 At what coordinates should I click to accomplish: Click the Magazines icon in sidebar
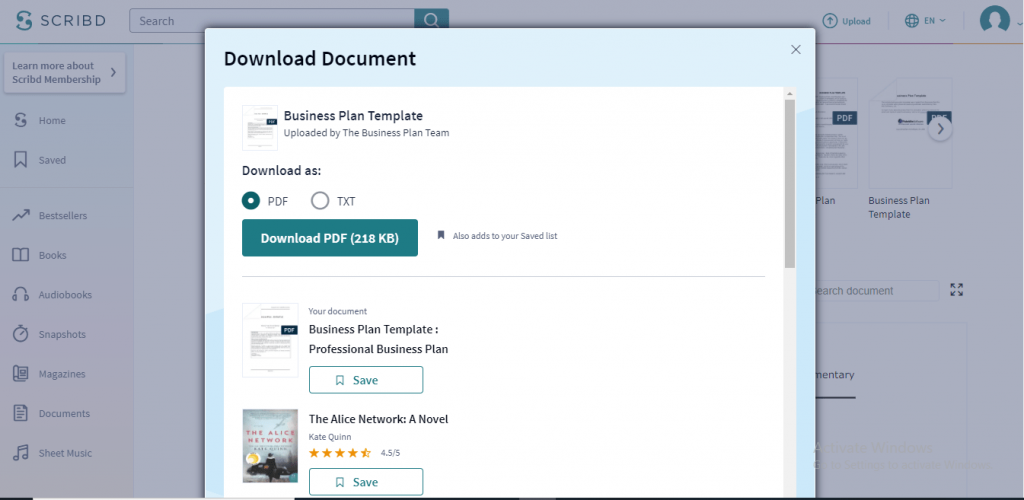(x=21, y=374)
